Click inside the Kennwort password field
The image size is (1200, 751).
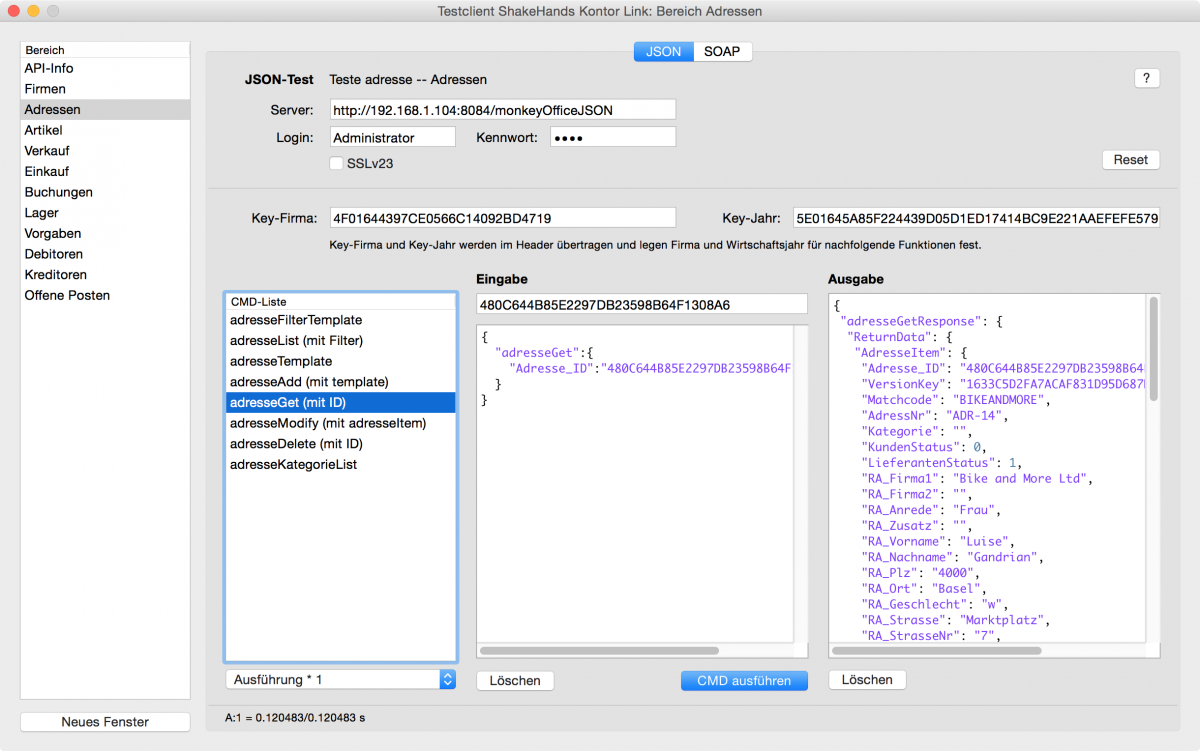(x=612, y=136)
